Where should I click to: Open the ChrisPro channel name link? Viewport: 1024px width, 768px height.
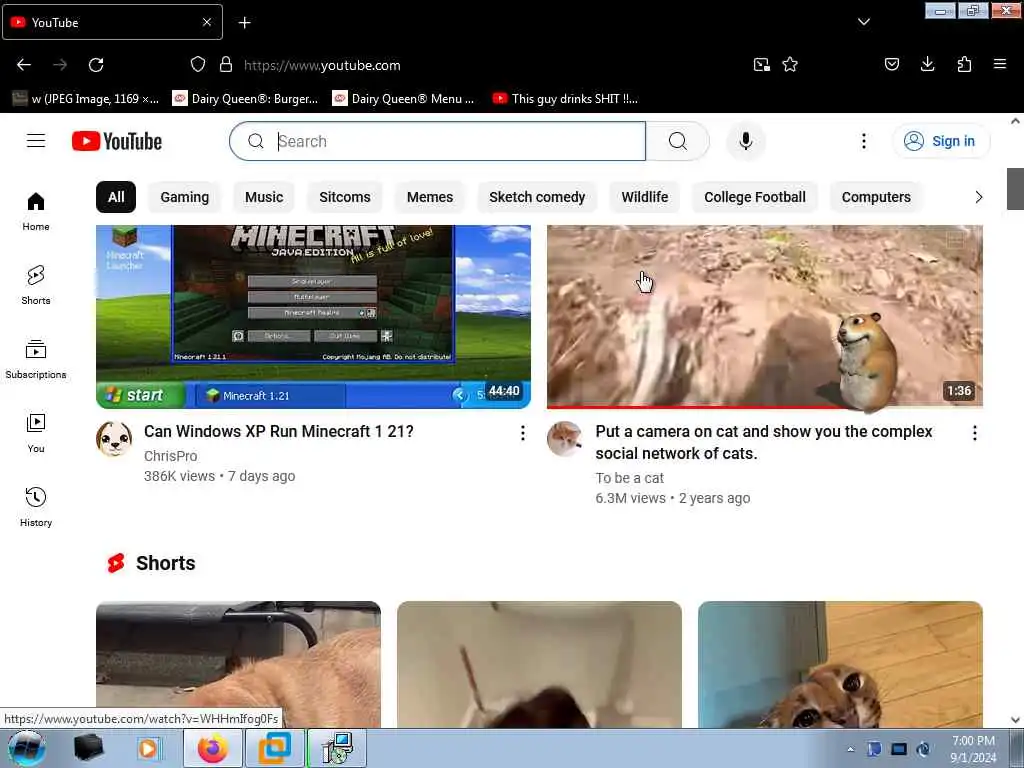pos(170,456)
